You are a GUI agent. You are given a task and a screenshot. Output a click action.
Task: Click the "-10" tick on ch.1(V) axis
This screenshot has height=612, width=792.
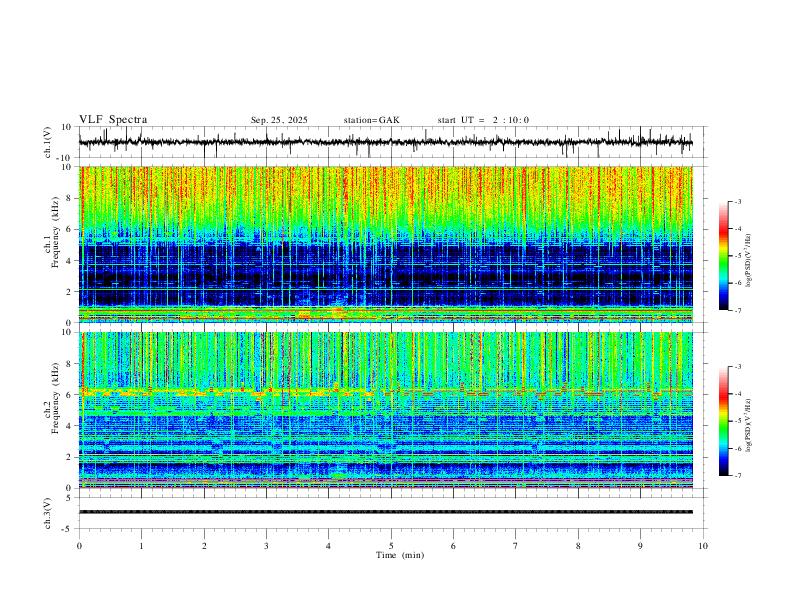click(66, 158)
